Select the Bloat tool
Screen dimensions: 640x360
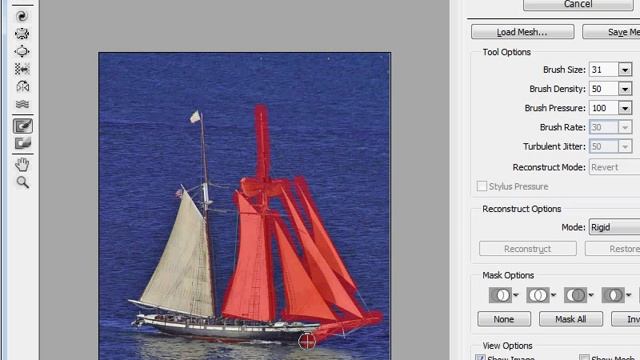(x=22, y=51)
